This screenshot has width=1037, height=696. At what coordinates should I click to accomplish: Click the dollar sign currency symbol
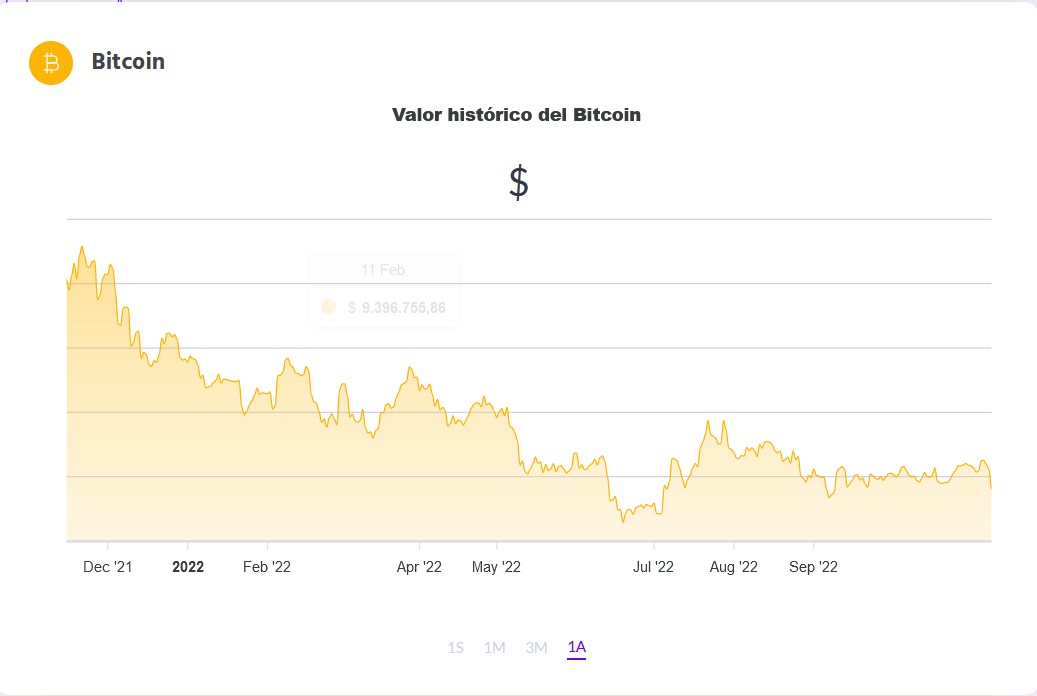click(517, 181)
